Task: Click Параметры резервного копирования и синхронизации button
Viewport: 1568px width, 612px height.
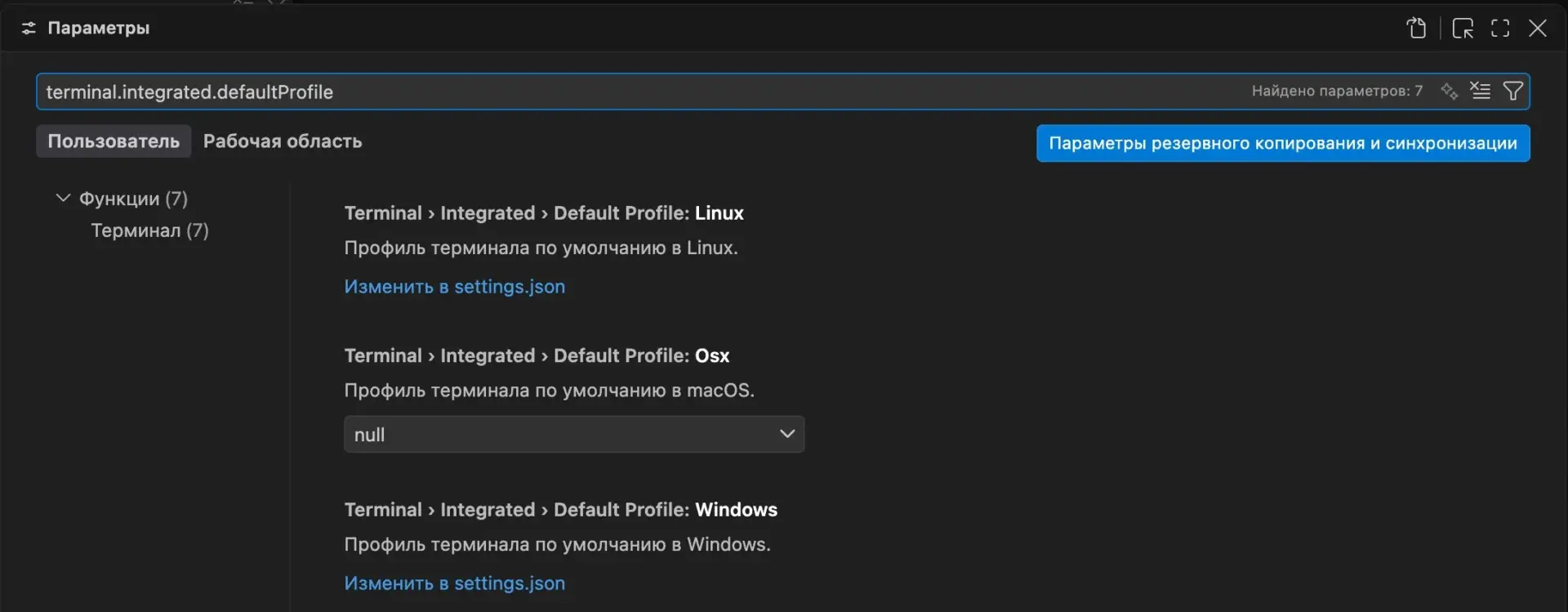Action: [x=1283, y=143]
